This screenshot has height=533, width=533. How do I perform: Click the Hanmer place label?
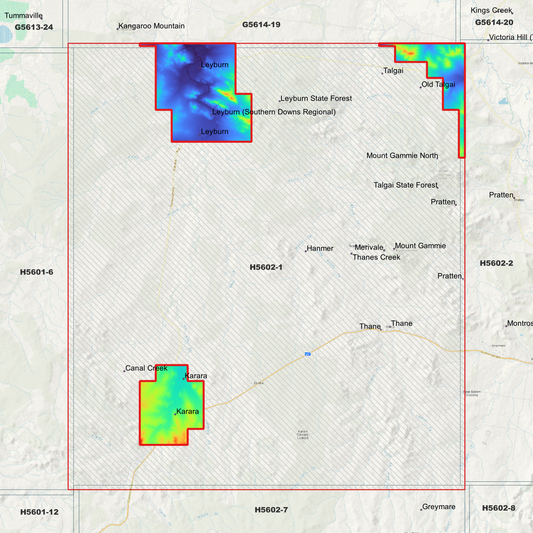coord(320,248)
